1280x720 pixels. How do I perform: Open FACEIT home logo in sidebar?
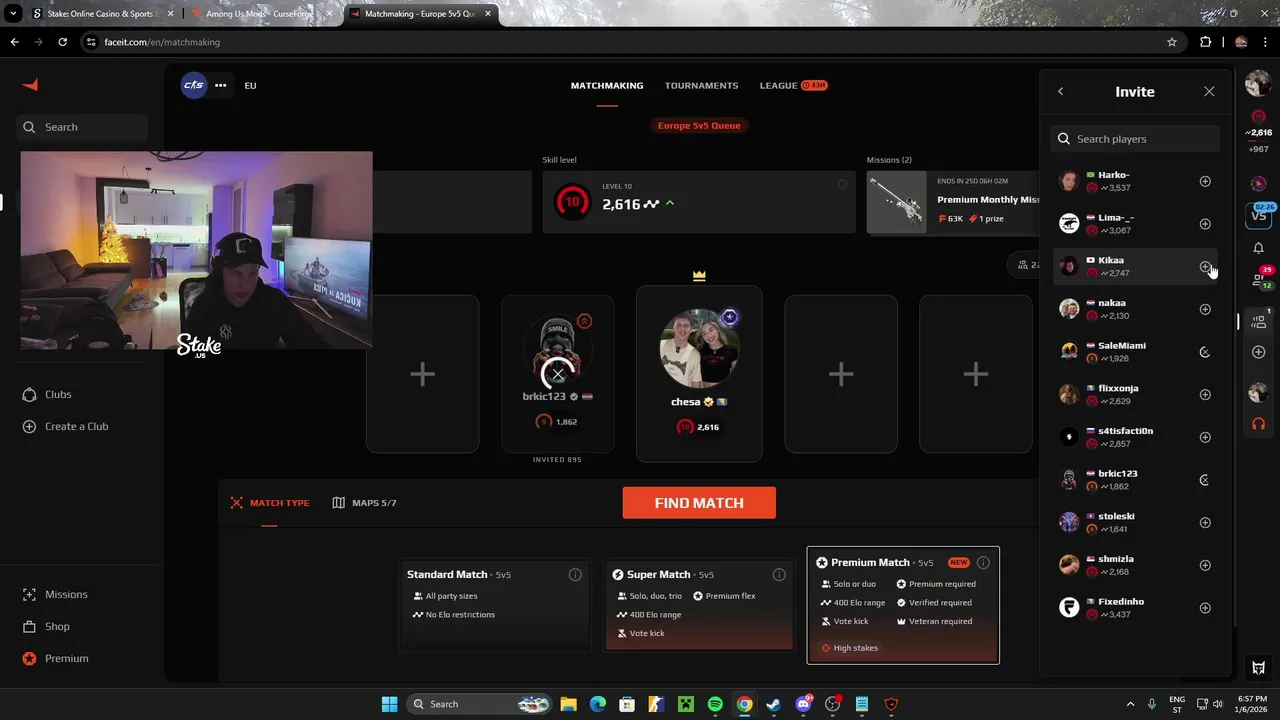[30, 85]
